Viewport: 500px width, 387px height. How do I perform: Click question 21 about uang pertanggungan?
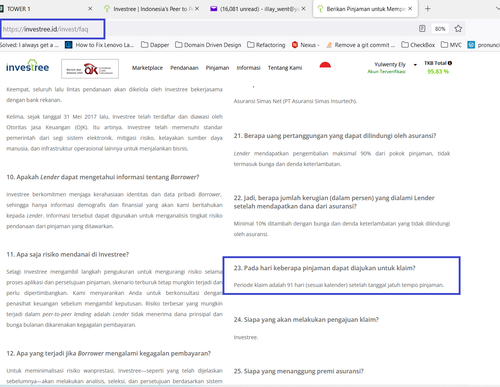(x=335, y=136)
